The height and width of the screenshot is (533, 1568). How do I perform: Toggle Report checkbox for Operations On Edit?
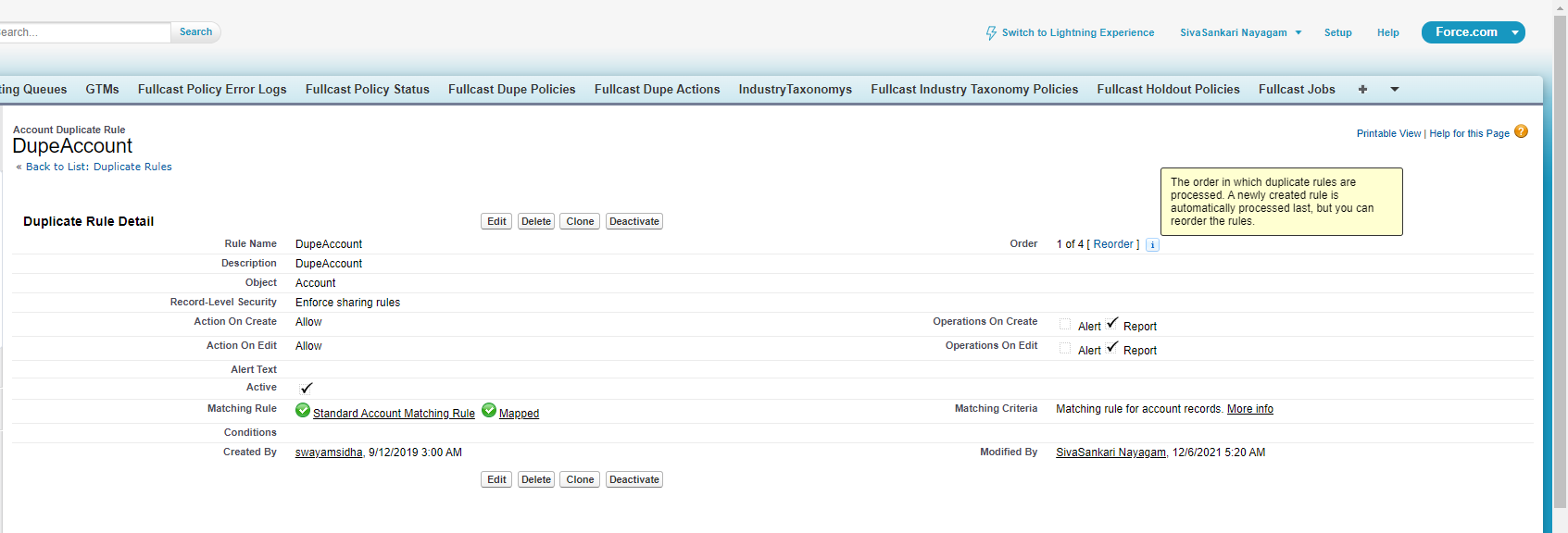(x=1111, y=347)
